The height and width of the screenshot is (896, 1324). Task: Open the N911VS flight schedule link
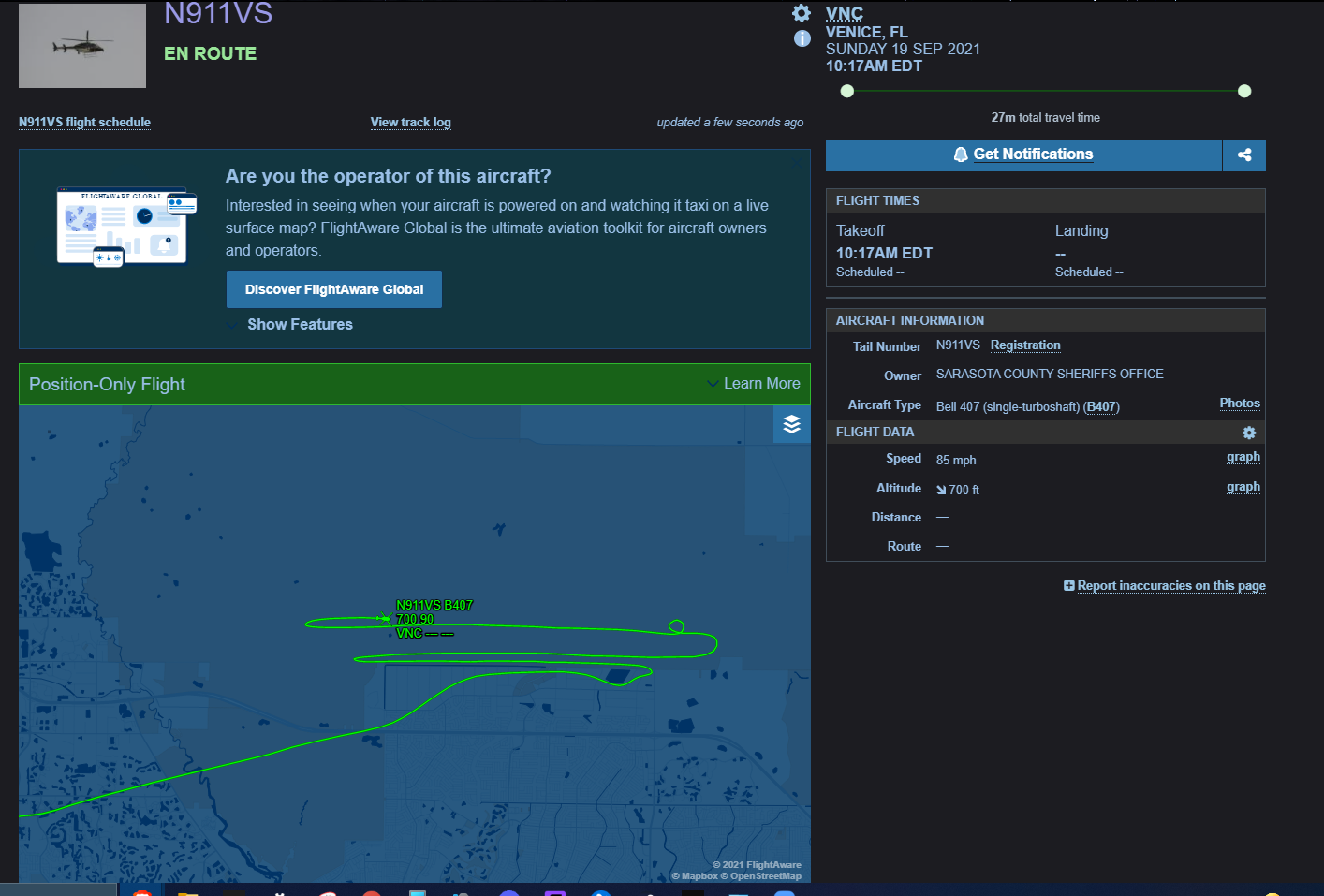(x=84, y=123)
